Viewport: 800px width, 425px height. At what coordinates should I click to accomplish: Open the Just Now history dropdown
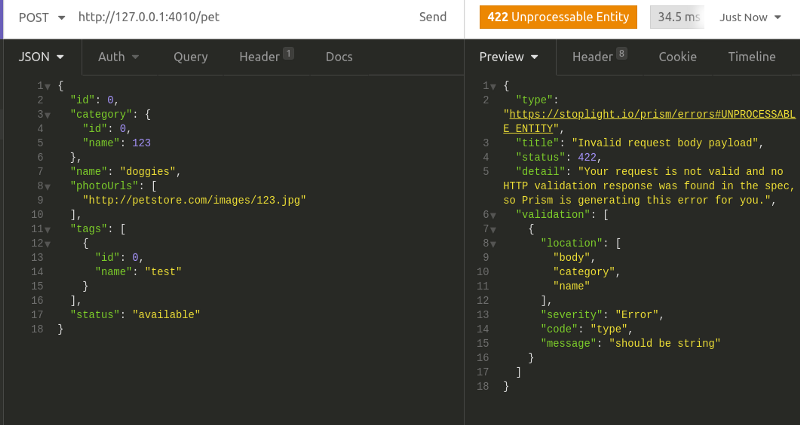tap(750, 17)
